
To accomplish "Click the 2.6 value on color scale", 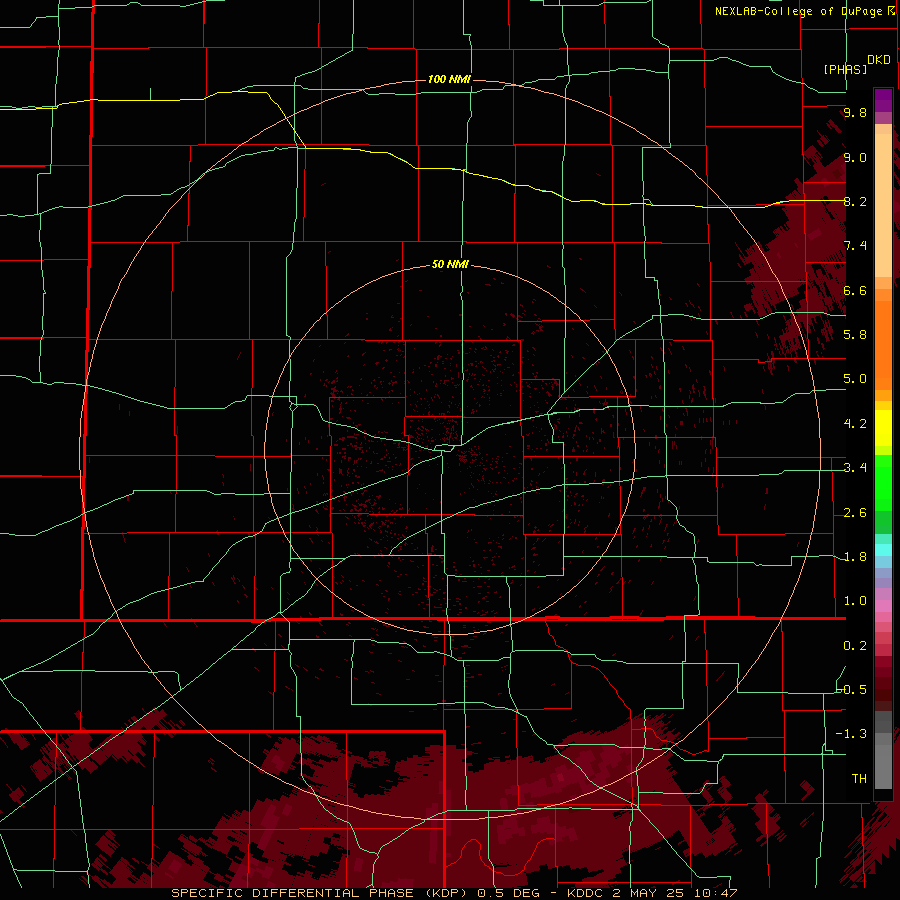I will (x=855, y=513).
